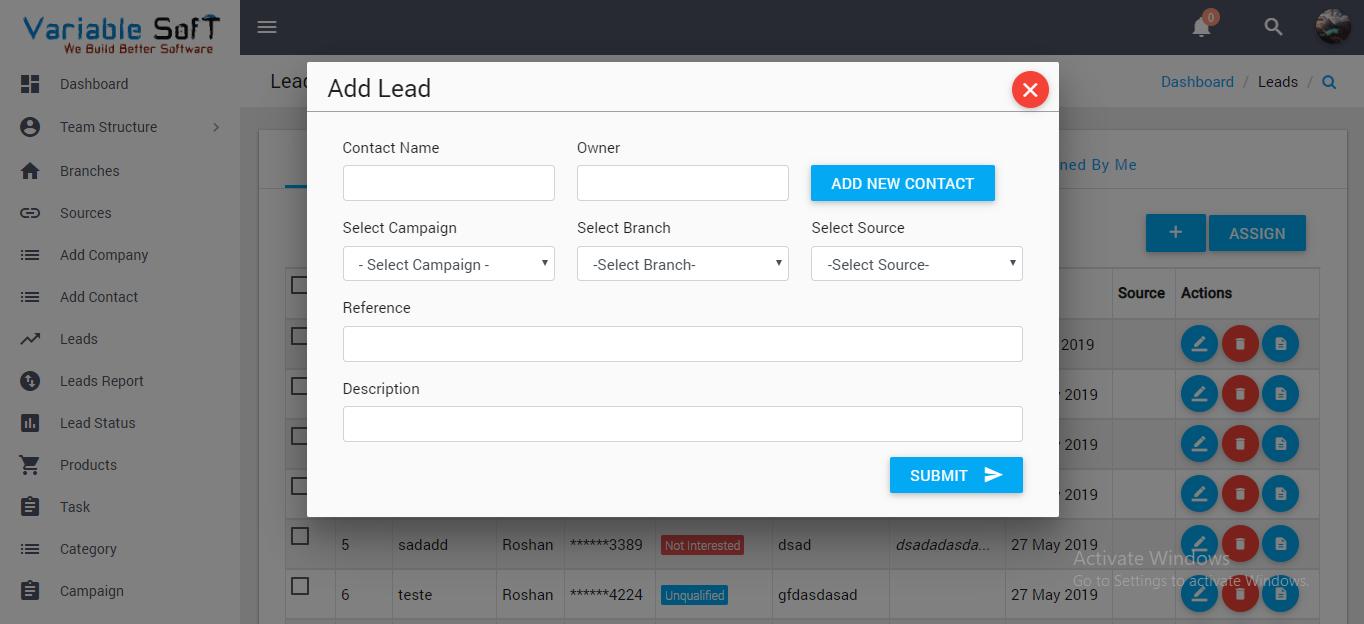Click the plus icon next to ASSIGN

tap(1175, 232)
